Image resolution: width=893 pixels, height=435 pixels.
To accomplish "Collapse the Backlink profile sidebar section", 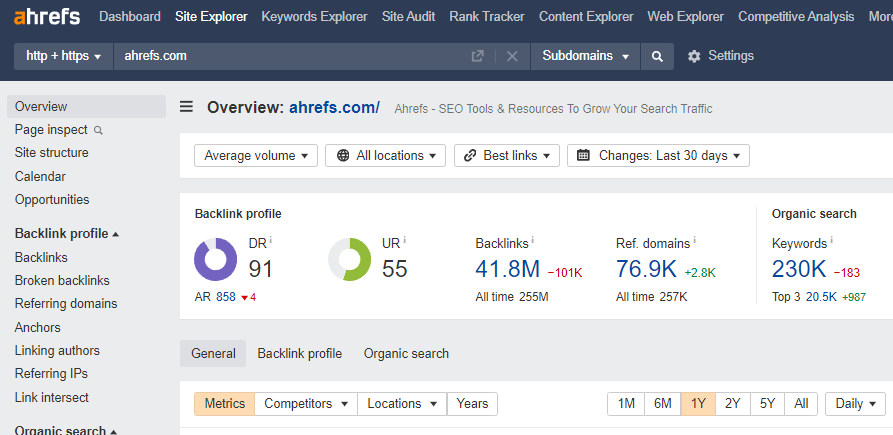I will 67,233.
